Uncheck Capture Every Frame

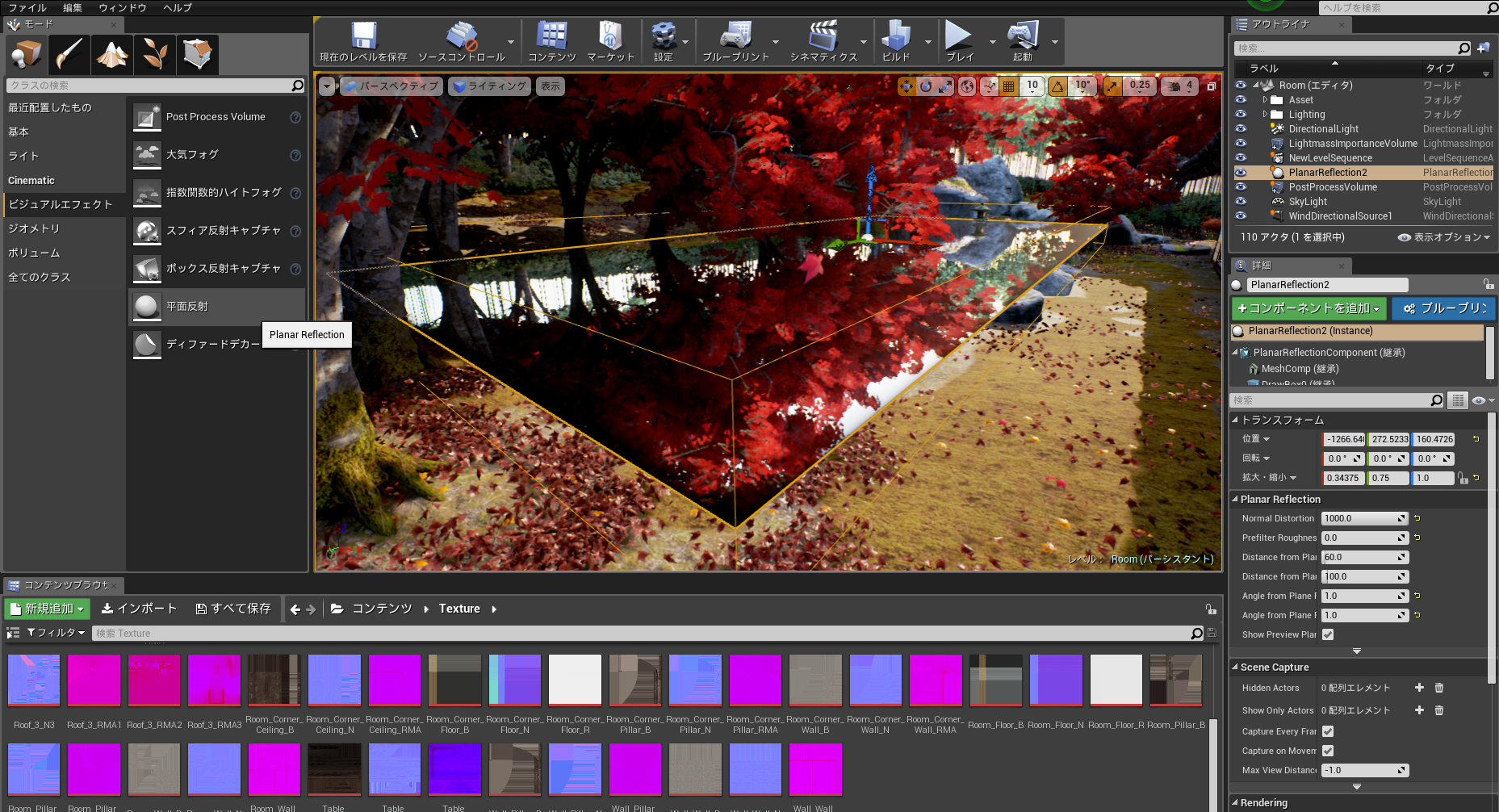tap(1328, 731)
